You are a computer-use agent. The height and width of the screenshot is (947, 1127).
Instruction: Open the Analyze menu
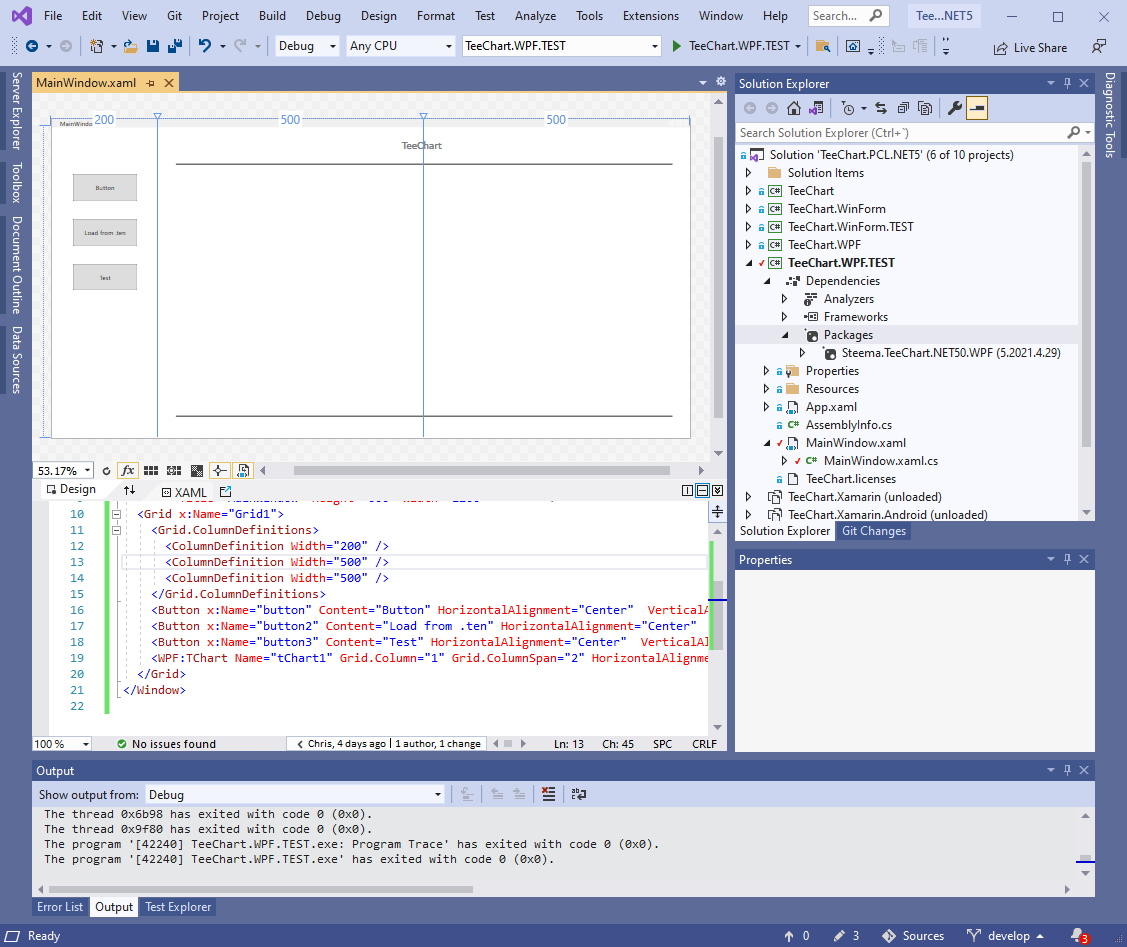(535, 16)
